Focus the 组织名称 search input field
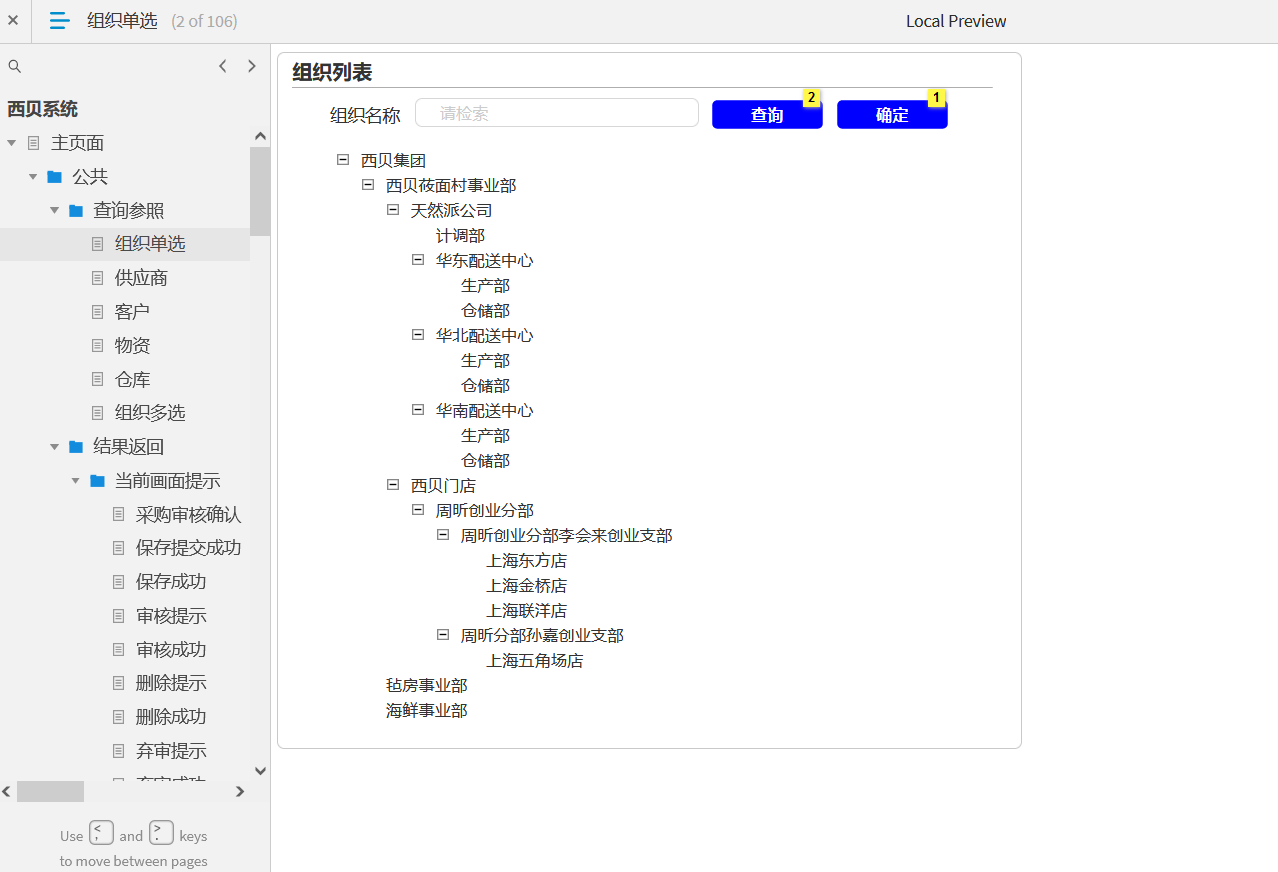The height and width of the screenshot is (872, 1278). pyautogui.click(x=557, y=113)
